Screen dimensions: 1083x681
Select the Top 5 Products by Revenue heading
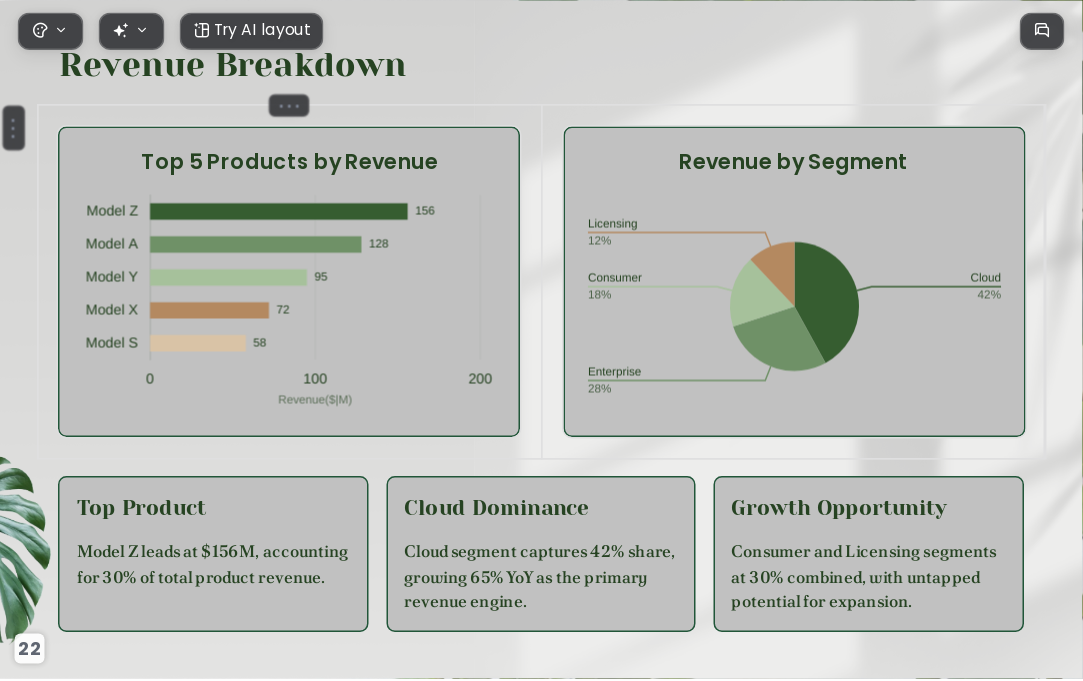tap(289, 162)
